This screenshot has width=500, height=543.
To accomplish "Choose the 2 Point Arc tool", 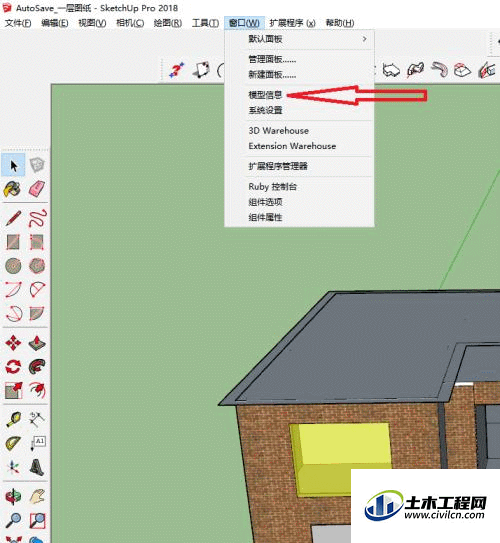I will tap(37, 290).
